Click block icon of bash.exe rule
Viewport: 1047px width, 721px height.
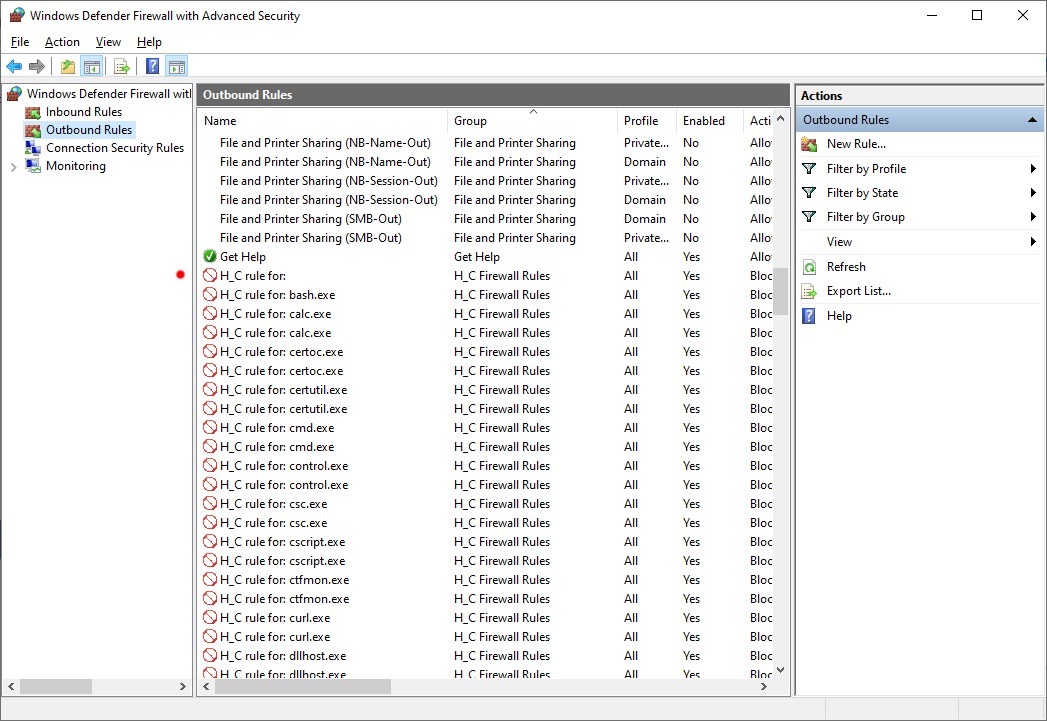pyautogui.click(x=210, y=295)
